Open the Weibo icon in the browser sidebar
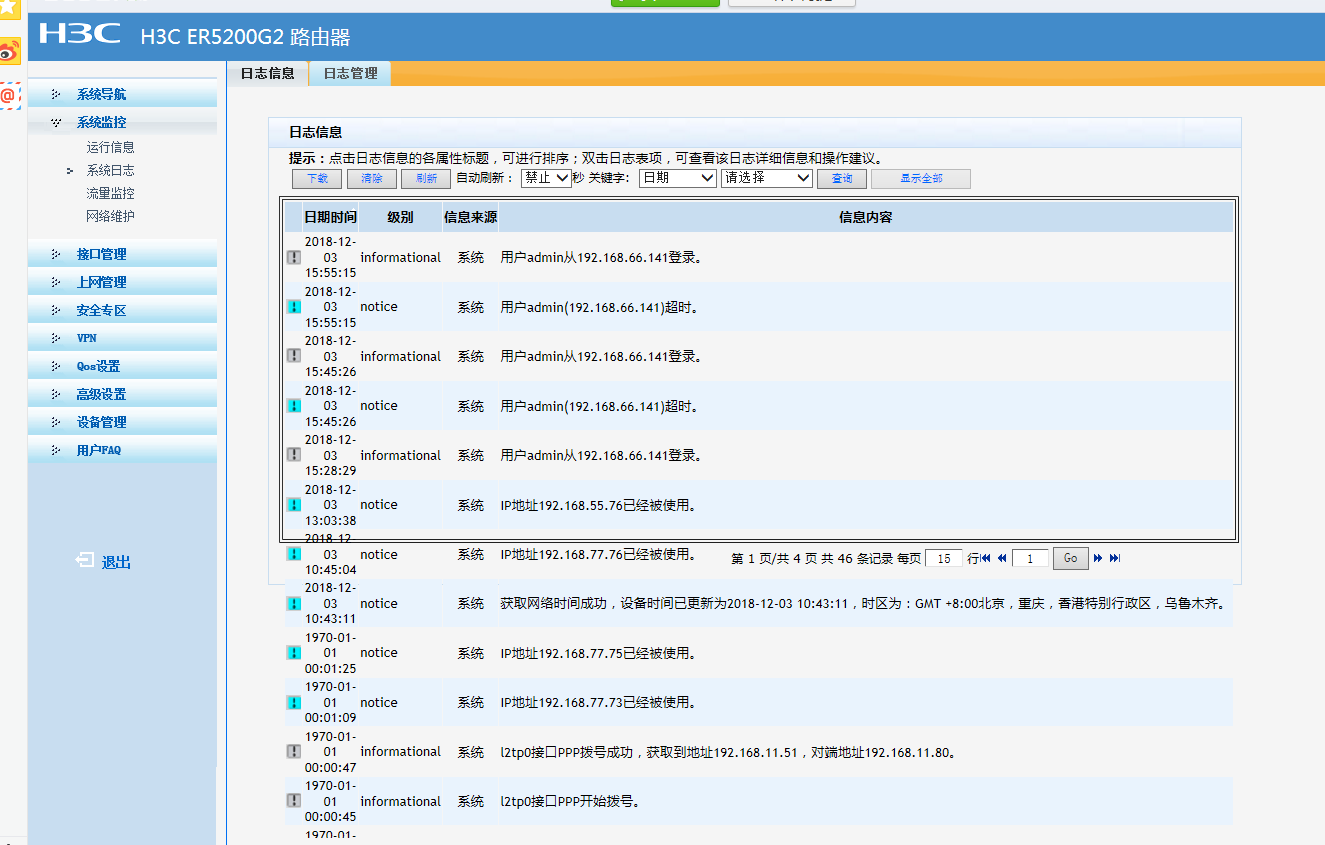The height and width of the screenshot is (845, 1325). [9, 52]
